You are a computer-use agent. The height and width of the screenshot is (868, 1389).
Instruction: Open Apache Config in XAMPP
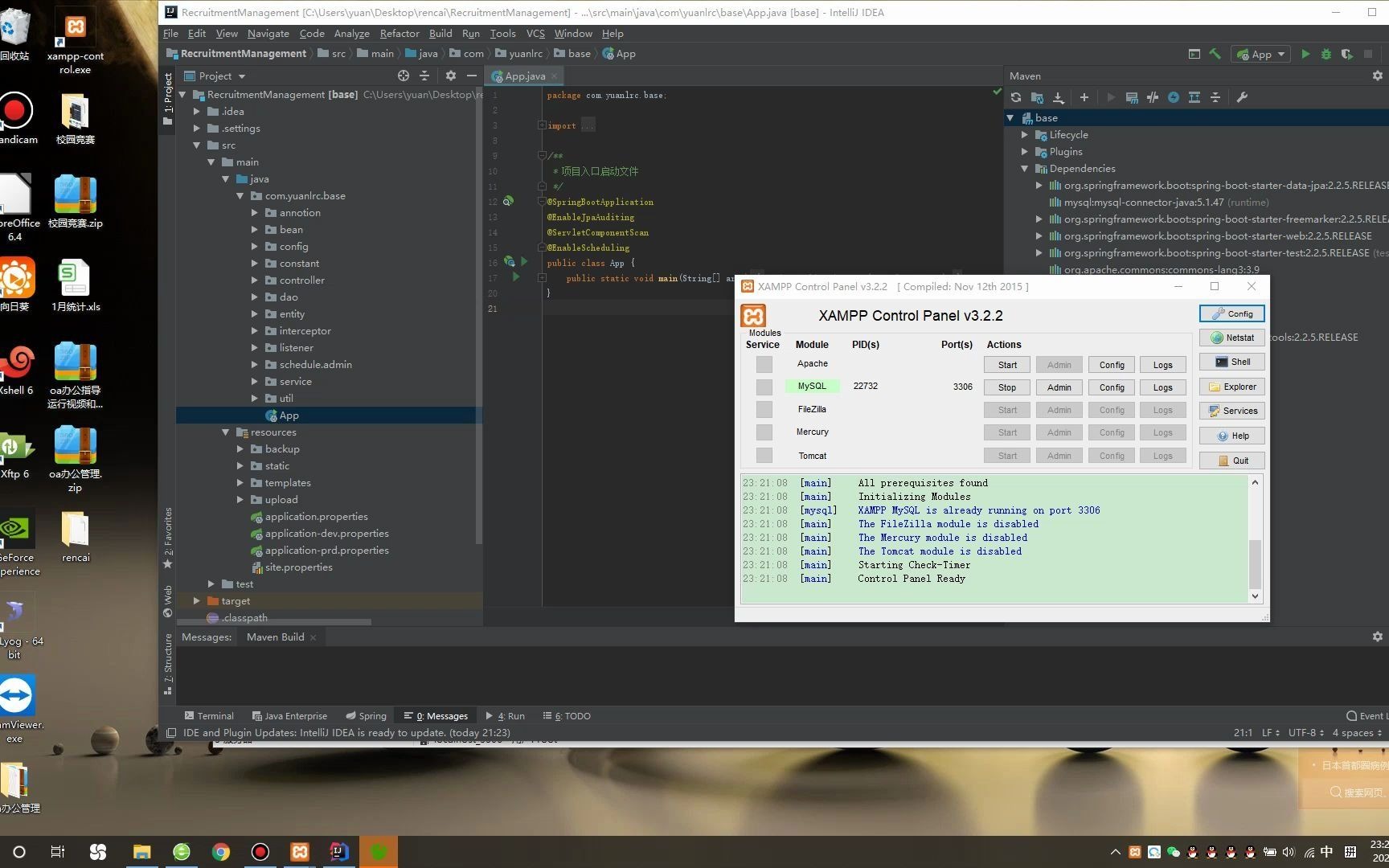coord(1112,364)
